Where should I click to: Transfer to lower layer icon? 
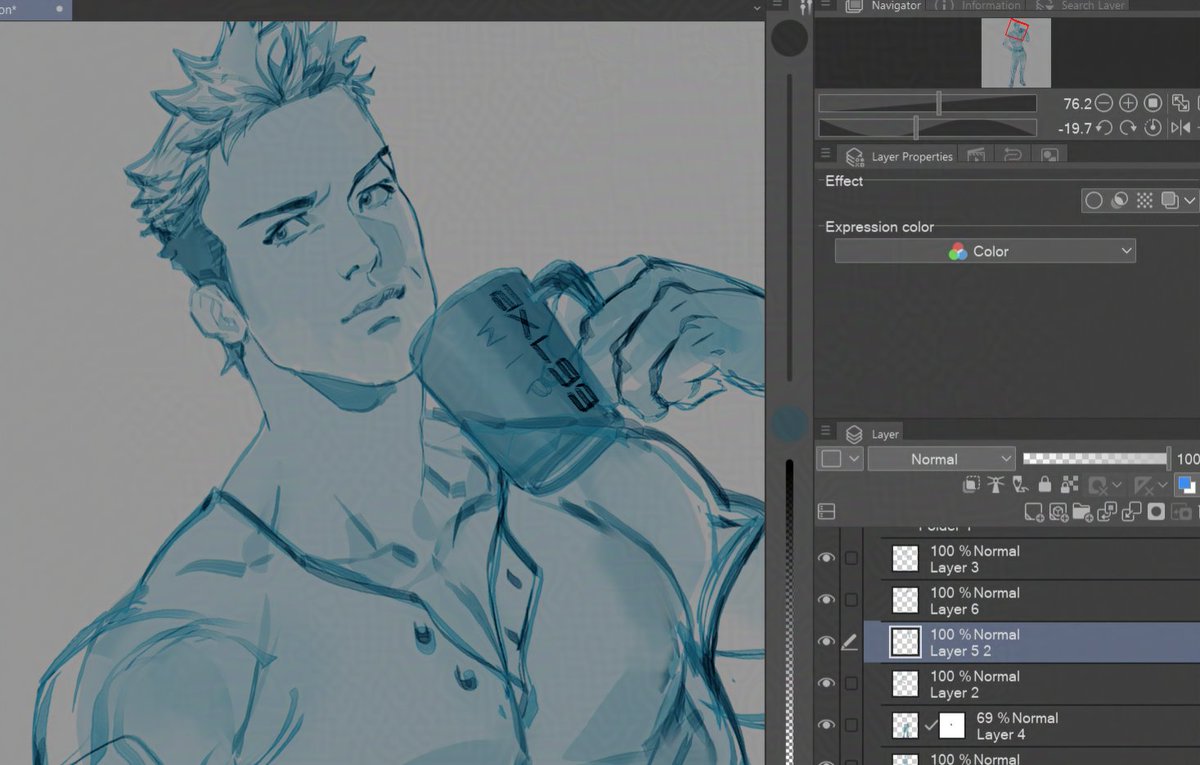[1107, 512]
